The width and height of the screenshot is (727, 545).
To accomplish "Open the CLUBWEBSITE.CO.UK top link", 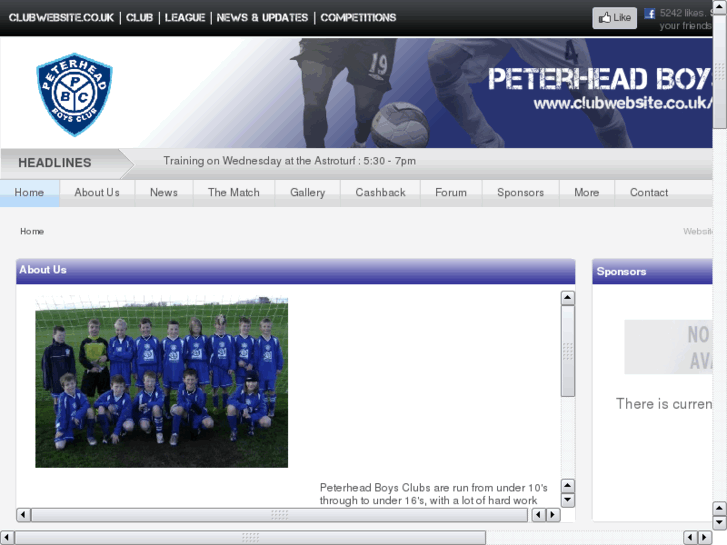I will [61, 18].
